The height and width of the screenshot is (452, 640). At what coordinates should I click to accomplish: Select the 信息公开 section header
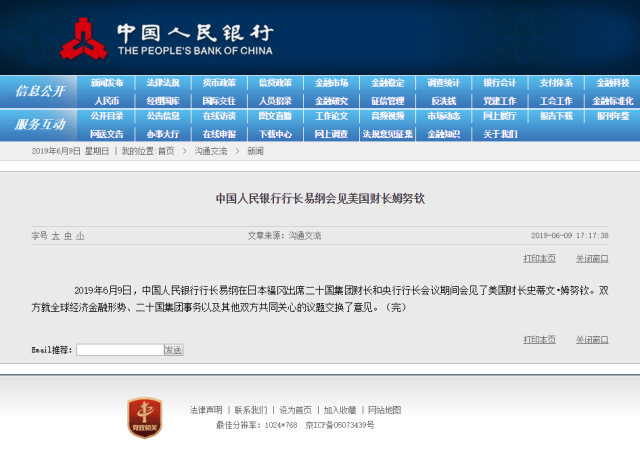point(40,91)
